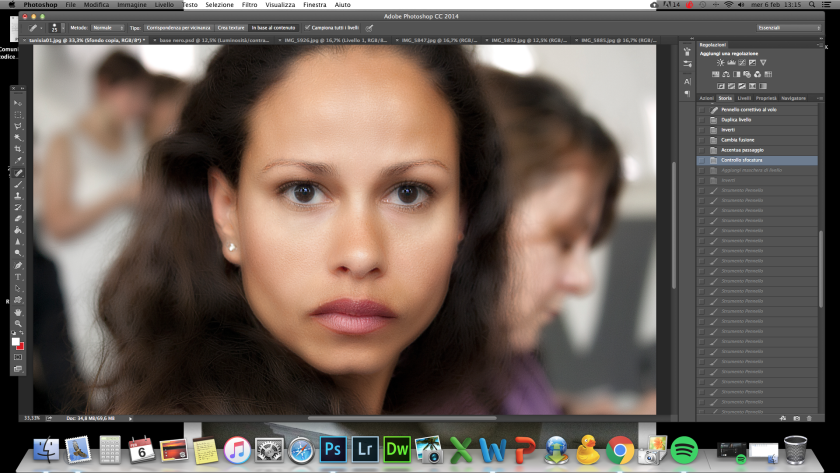The image size is (840, 473).
Task: Open the Filtro menu
Action: (249, 5)
